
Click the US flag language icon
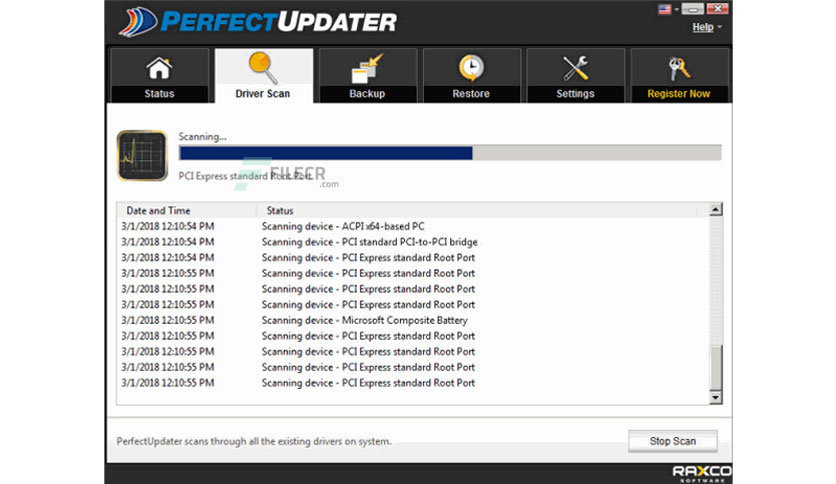[664, 9]
